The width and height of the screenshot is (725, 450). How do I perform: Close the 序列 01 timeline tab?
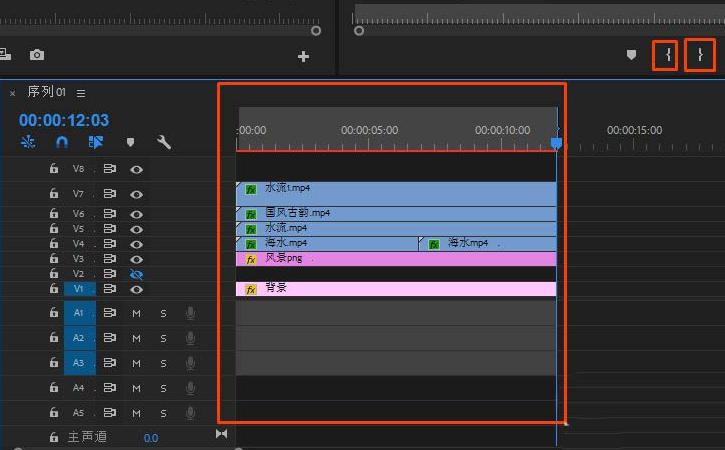(12, 93)
